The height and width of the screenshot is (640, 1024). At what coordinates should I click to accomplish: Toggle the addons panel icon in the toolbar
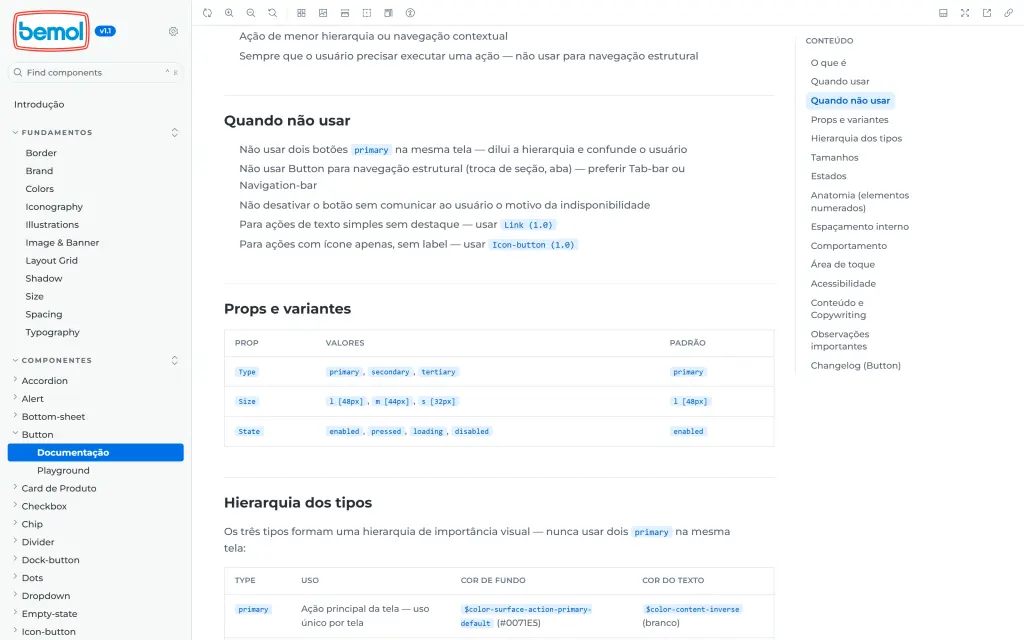(x=943, y=12)
